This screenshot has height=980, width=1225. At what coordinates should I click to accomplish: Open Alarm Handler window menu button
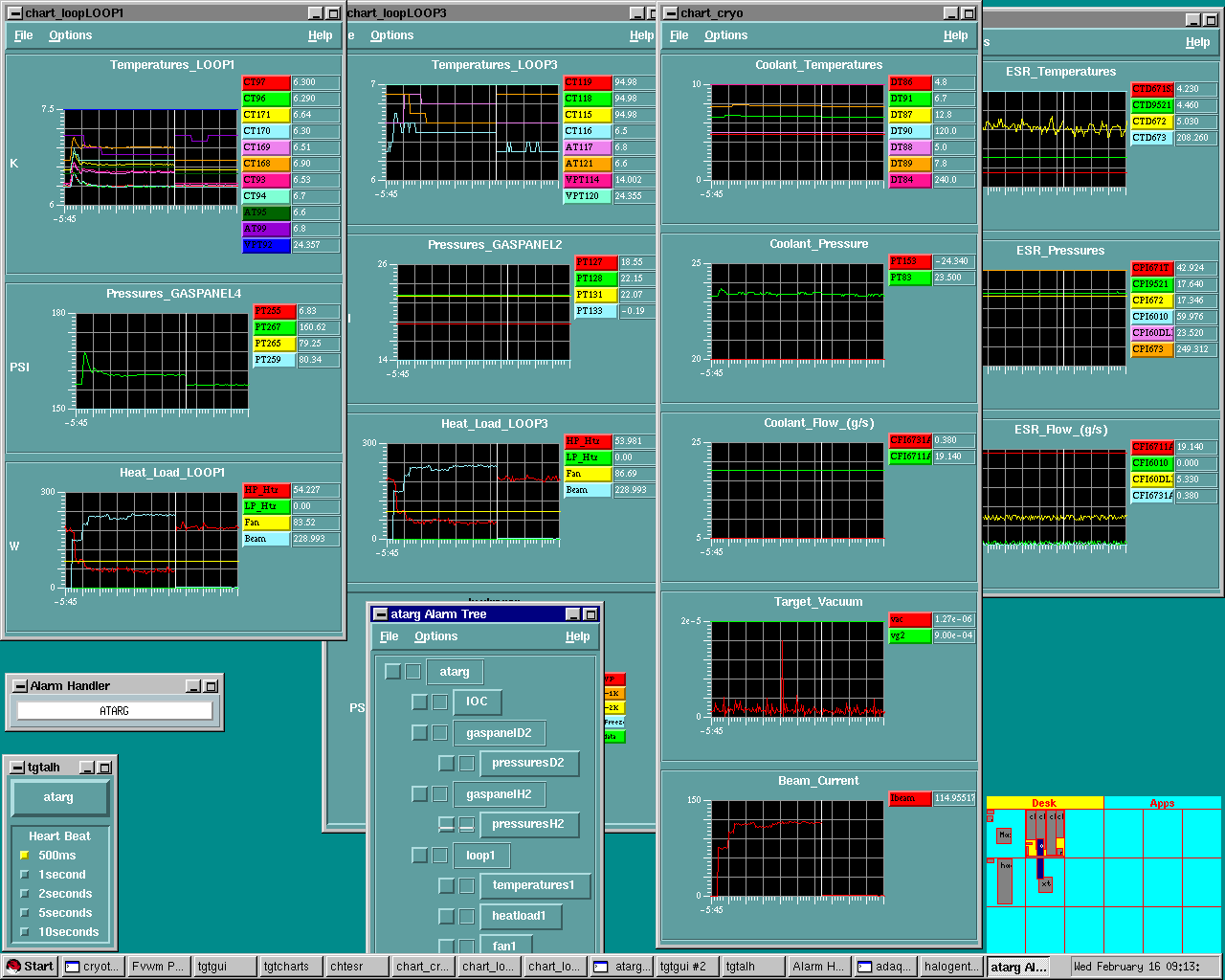pos(19,686)
